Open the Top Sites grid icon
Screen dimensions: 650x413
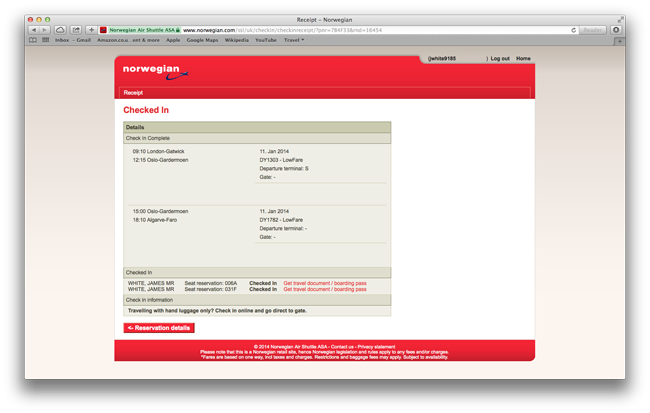click(46, 40)
